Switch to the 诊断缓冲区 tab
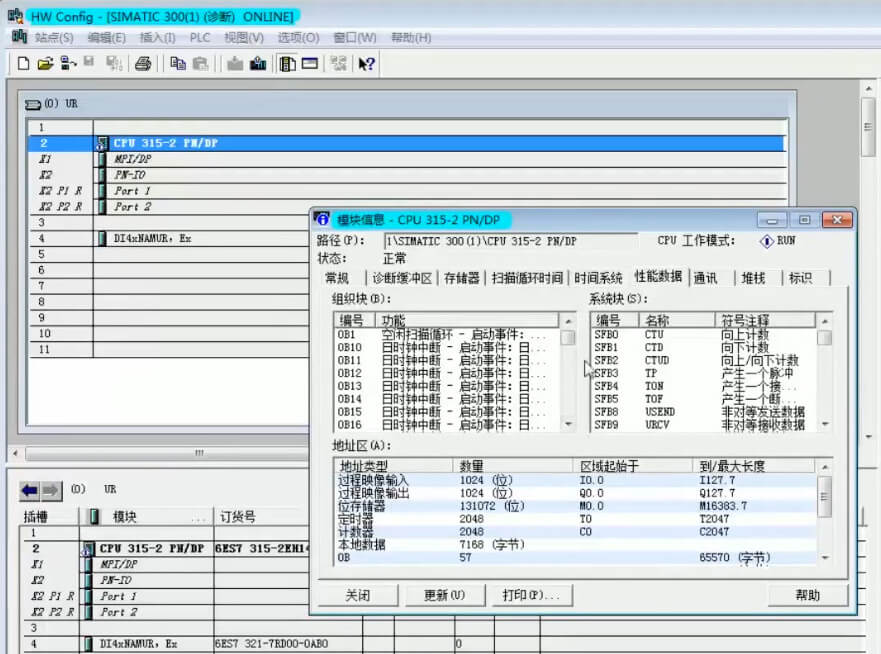The height and width of the screenshot is (654, 881). [x=402, y=278]
